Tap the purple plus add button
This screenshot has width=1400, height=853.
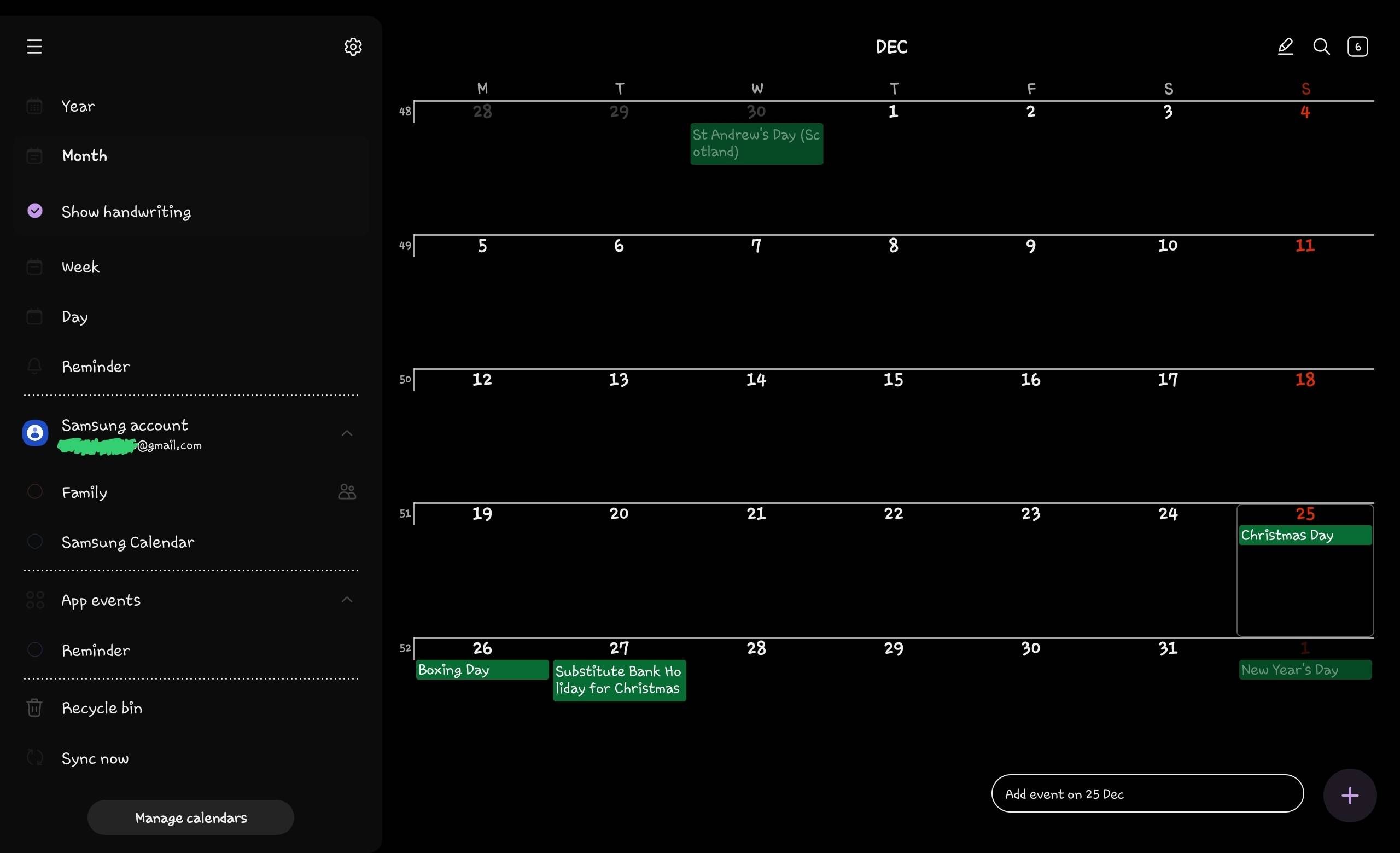pyautogui.click(x=1350, y=795)
